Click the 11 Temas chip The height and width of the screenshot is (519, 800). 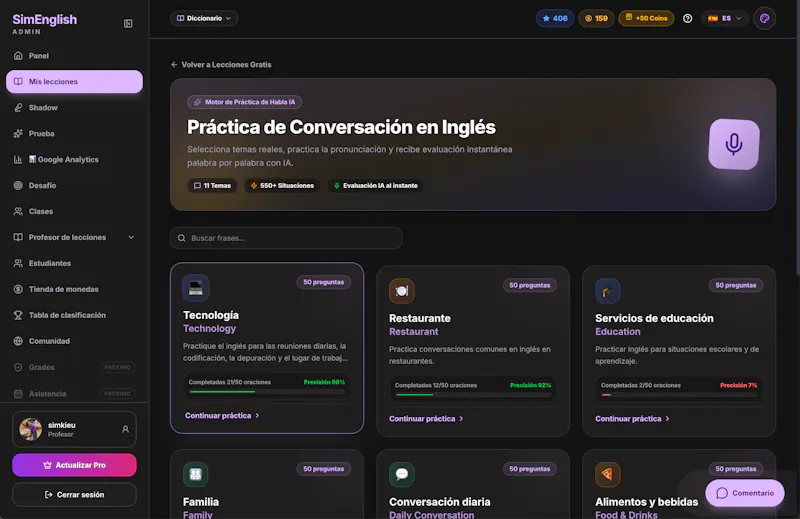pos(212,186)
